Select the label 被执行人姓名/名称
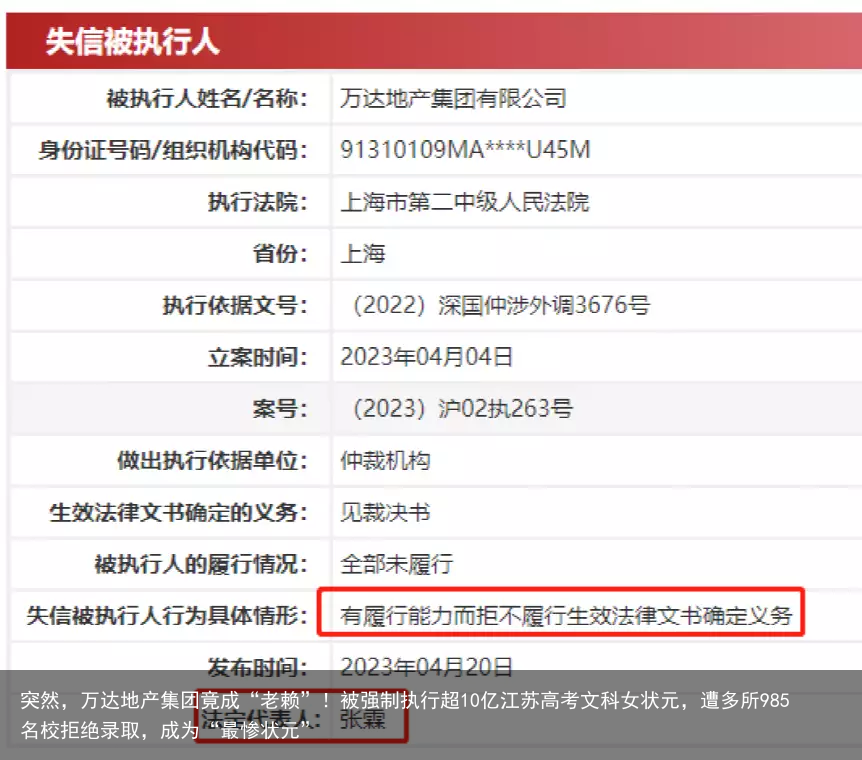Screen dimensions: 862x760 point(207,99)
